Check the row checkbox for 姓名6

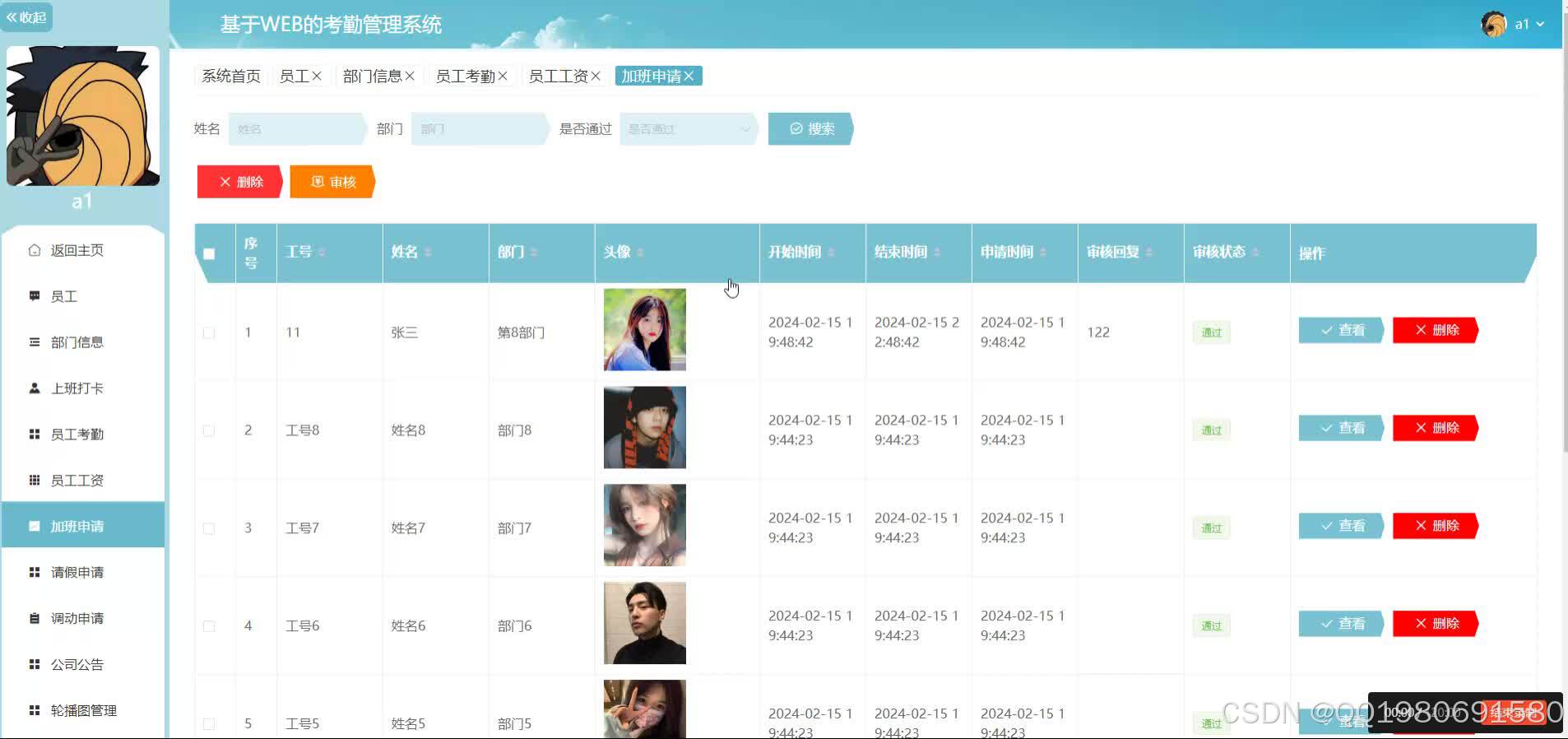pyautogui.click(x=209, y=626)
